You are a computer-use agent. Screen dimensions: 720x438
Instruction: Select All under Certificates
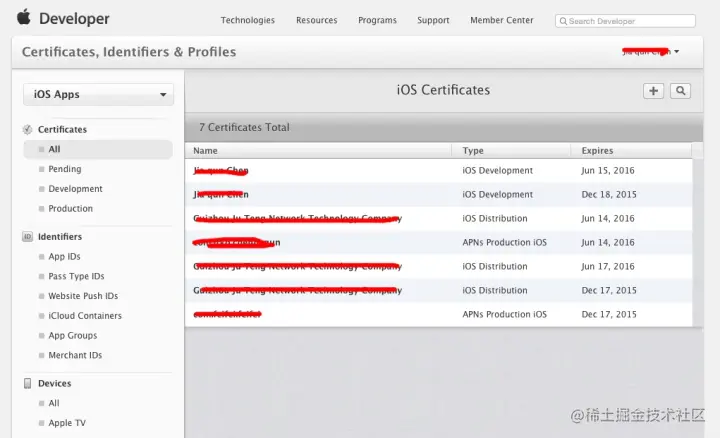coord(98,149)
